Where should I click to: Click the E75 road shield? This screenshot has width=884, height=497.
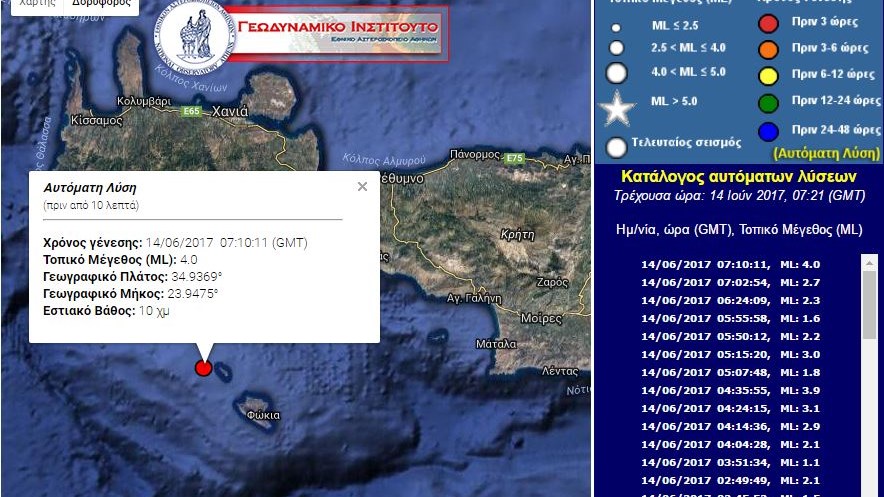(x=514, y=158)
